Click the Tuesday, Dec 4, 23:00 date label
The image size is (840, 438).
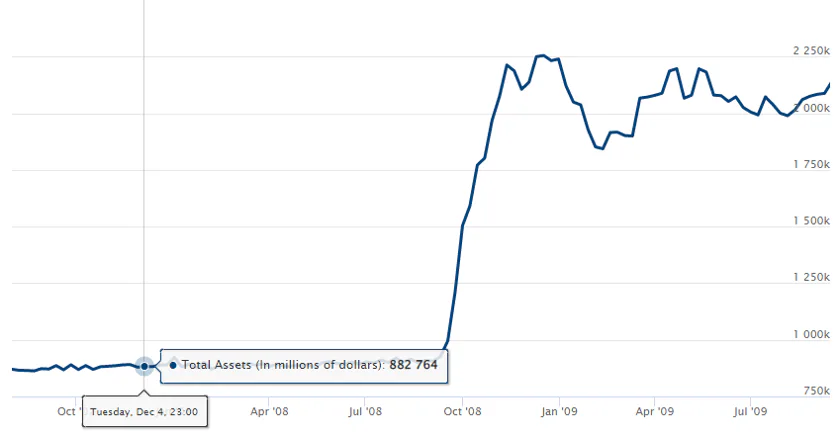click(144, 411)
